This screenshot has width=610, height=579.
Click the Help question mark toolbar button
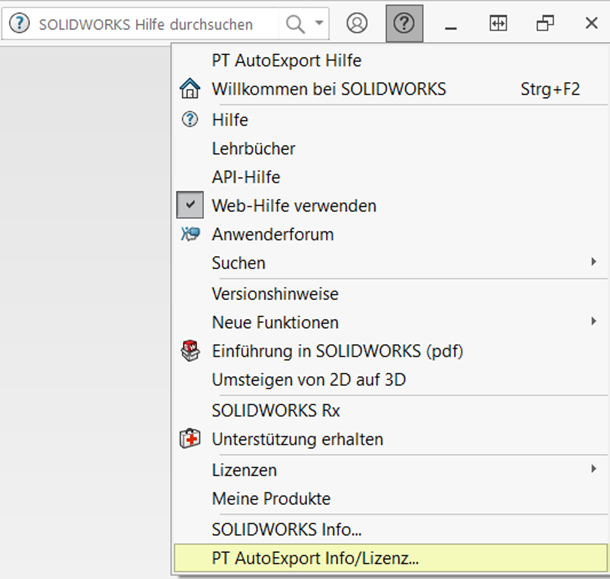[404, 23]
